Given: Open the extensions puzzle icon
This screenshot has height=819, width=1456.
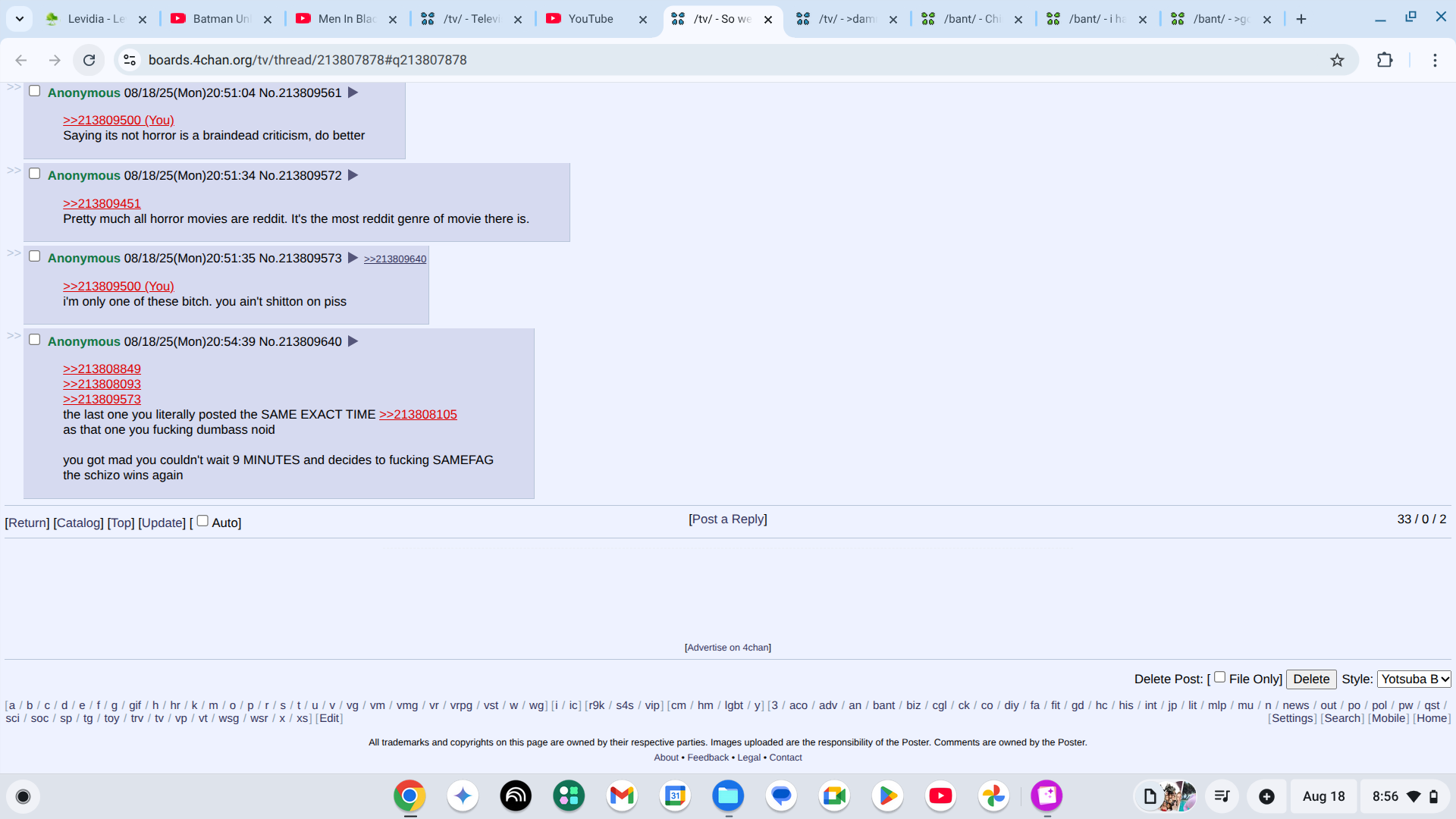Looking at the screenshot, I should click(x=1385, y=60).
